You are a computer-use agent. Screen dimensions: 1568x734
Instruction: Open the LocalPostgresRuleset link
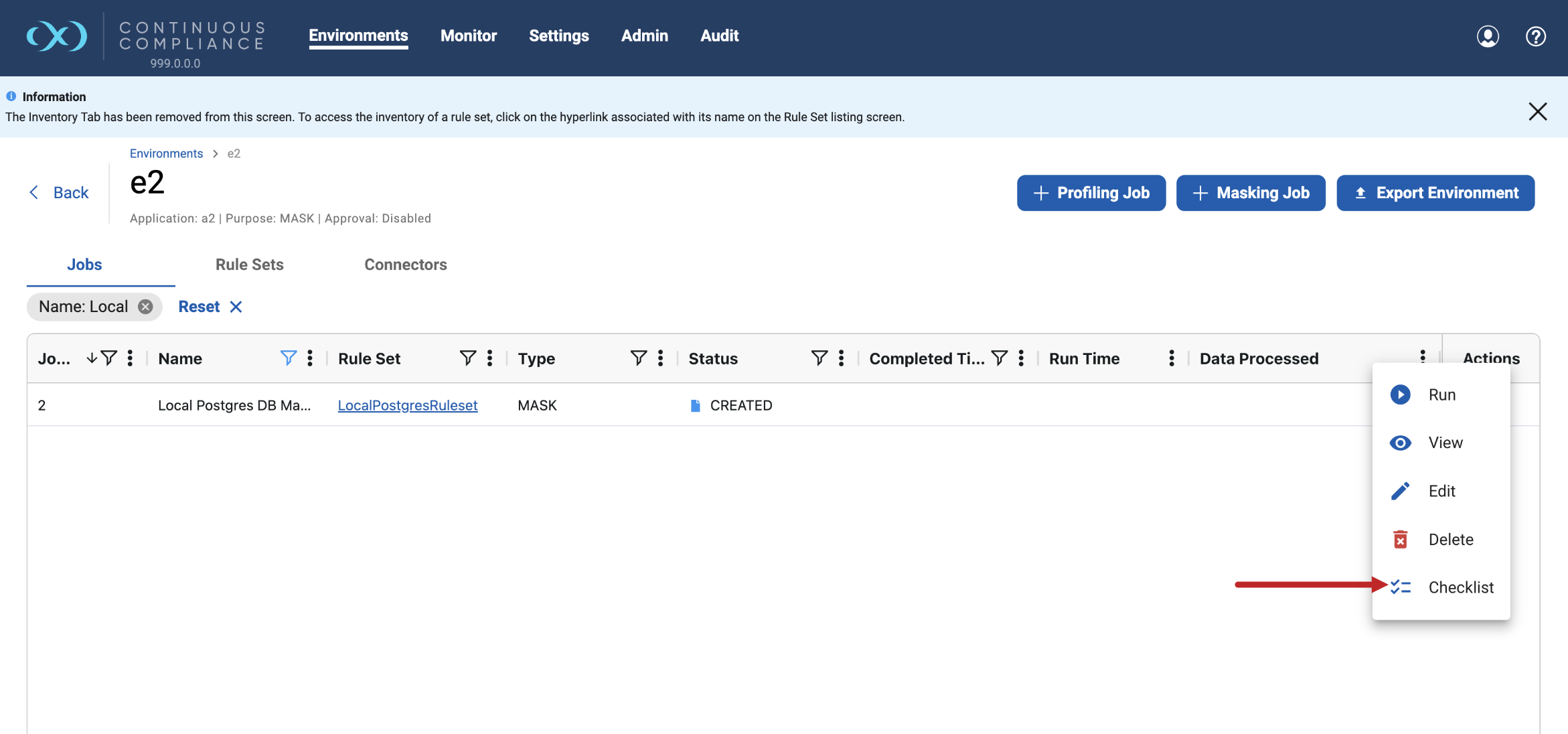click(x=407, y=405)
